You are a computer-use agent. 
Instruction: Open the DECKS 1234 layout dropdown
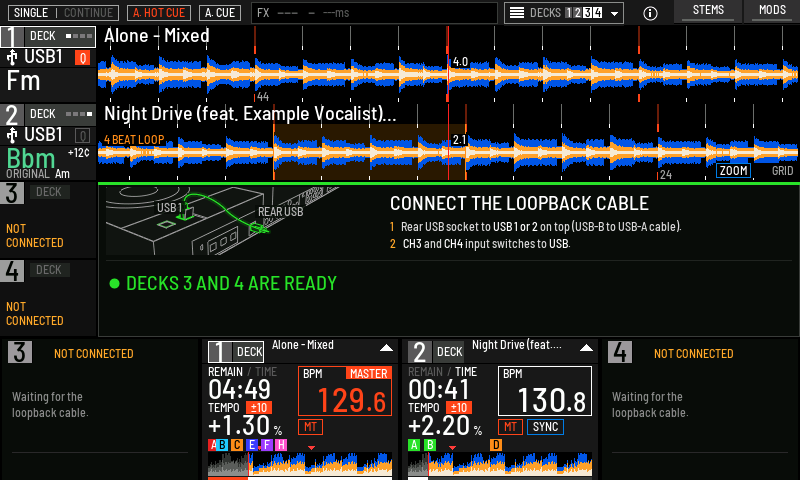pyautogui.click(x=563, y=13)
